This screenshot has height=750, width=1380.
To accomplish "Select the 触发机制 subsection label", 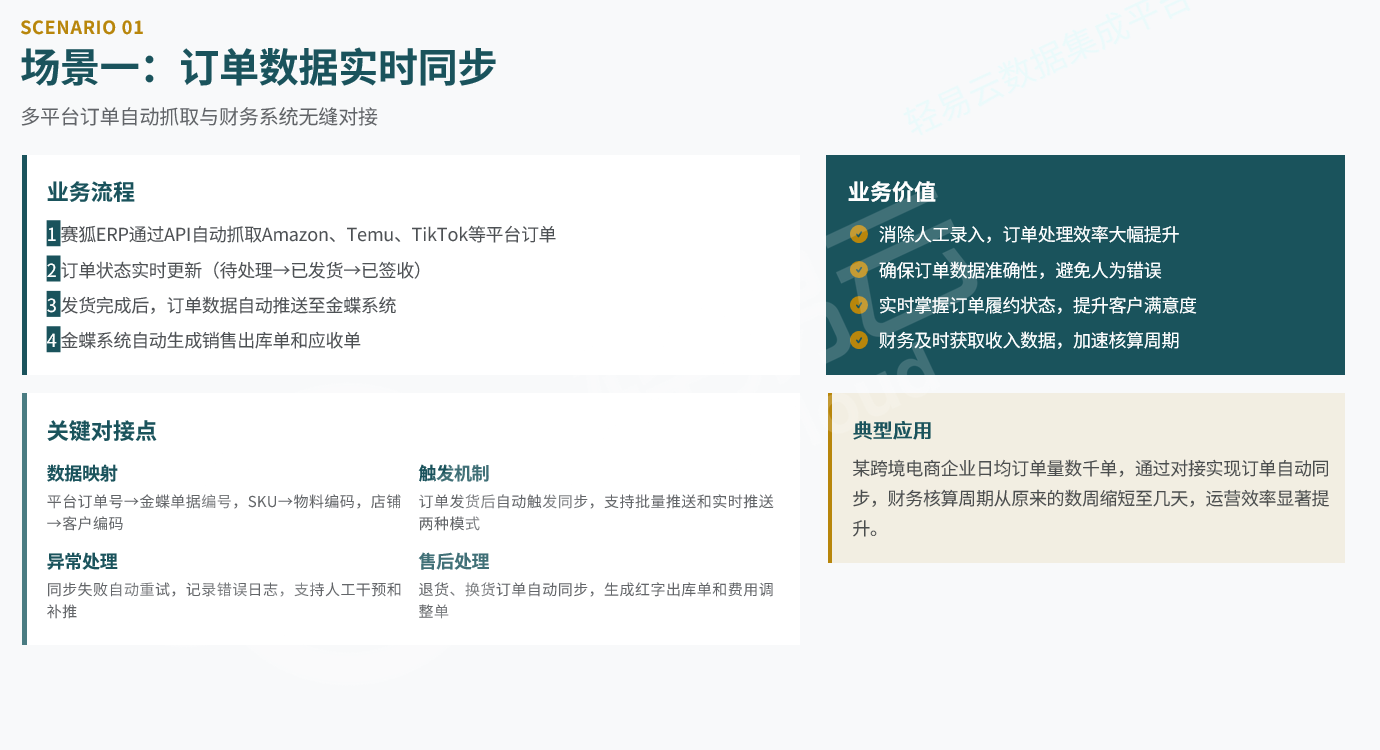I will [454, 474].
